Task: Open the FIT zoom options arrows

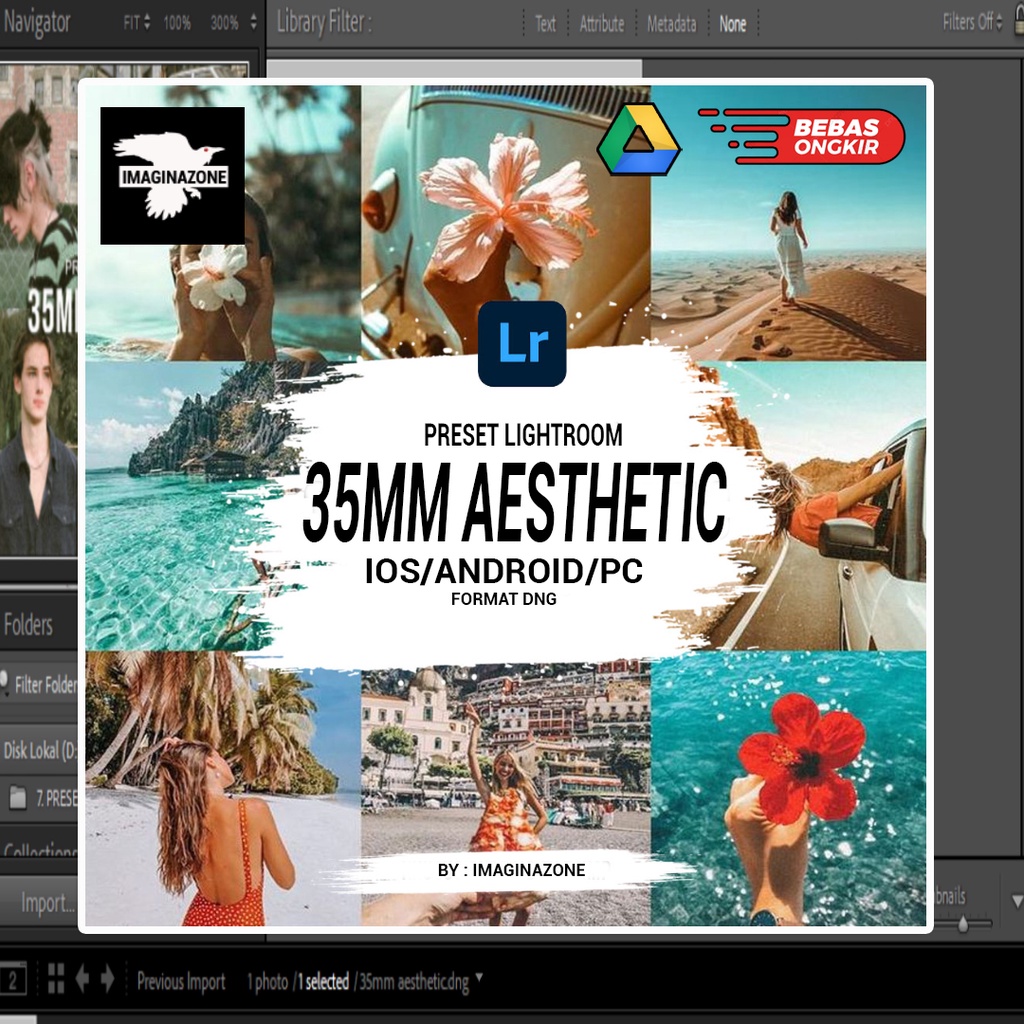Action: point(147,24)
